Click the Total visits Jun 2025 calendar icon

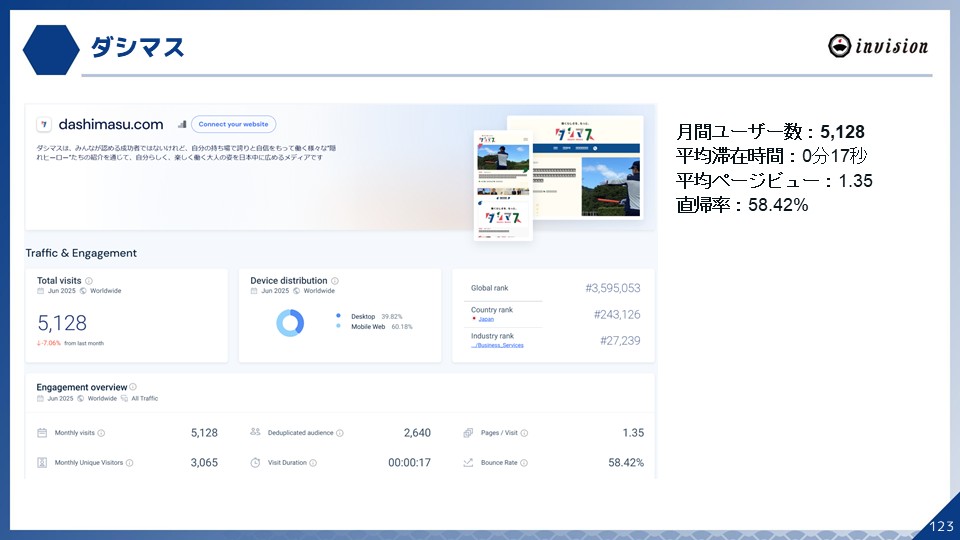click(40, 291)
